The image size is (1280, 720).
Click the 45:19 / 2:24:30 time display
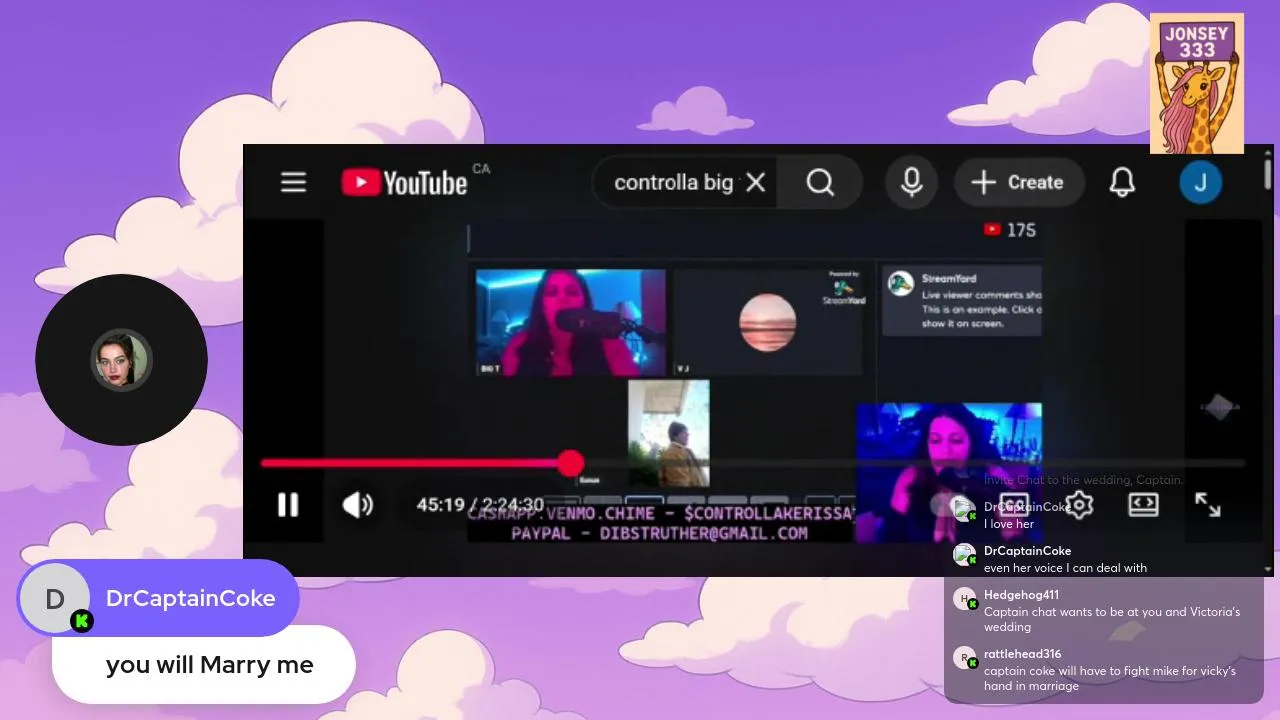pos(480,505)
